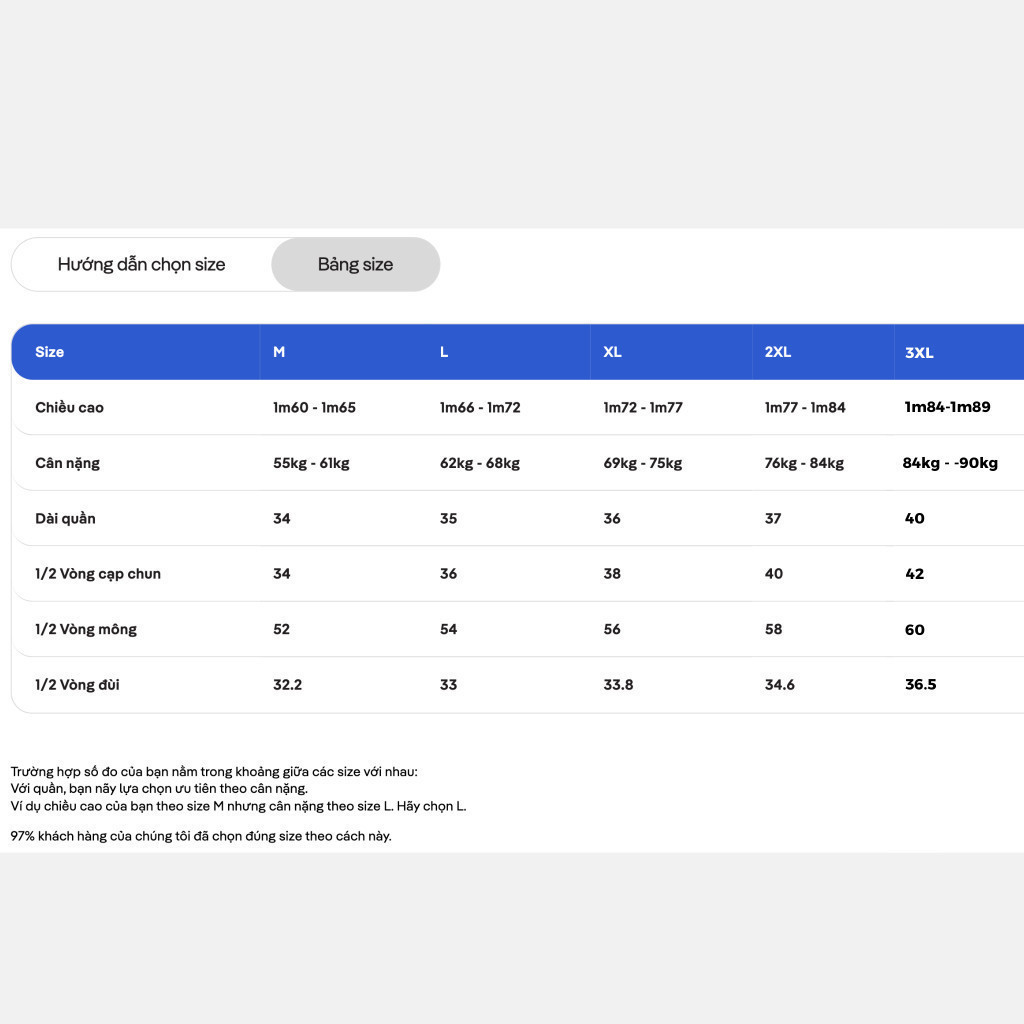
Task: Select the M size column header
Action: click(x=279, y=352)
